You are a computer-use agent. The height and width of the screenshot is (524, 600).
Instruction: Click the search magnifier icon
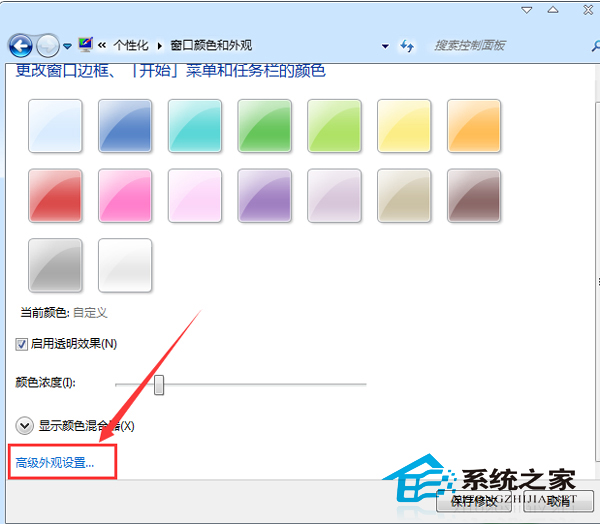(x=595, y=46)
